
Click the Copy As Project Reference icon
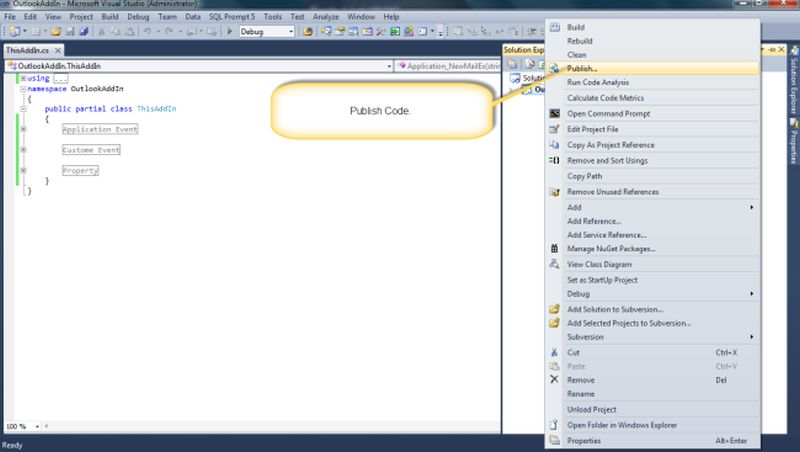(x=555, y=145)
